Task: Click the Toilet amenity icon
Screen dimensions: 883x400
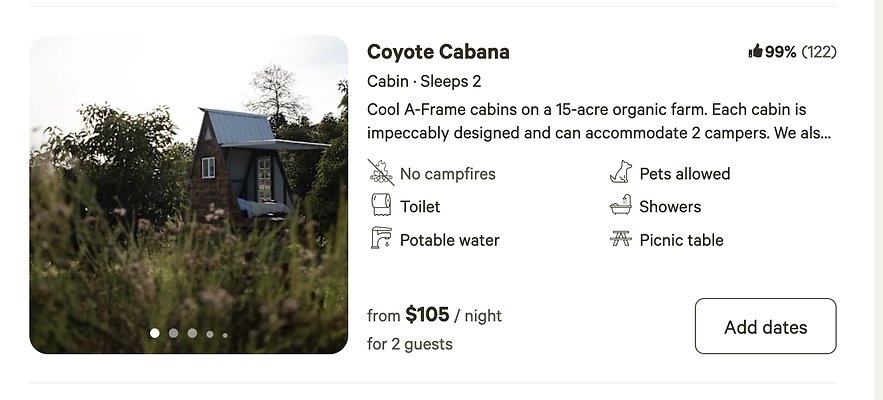Action: (x=380, y=206)
